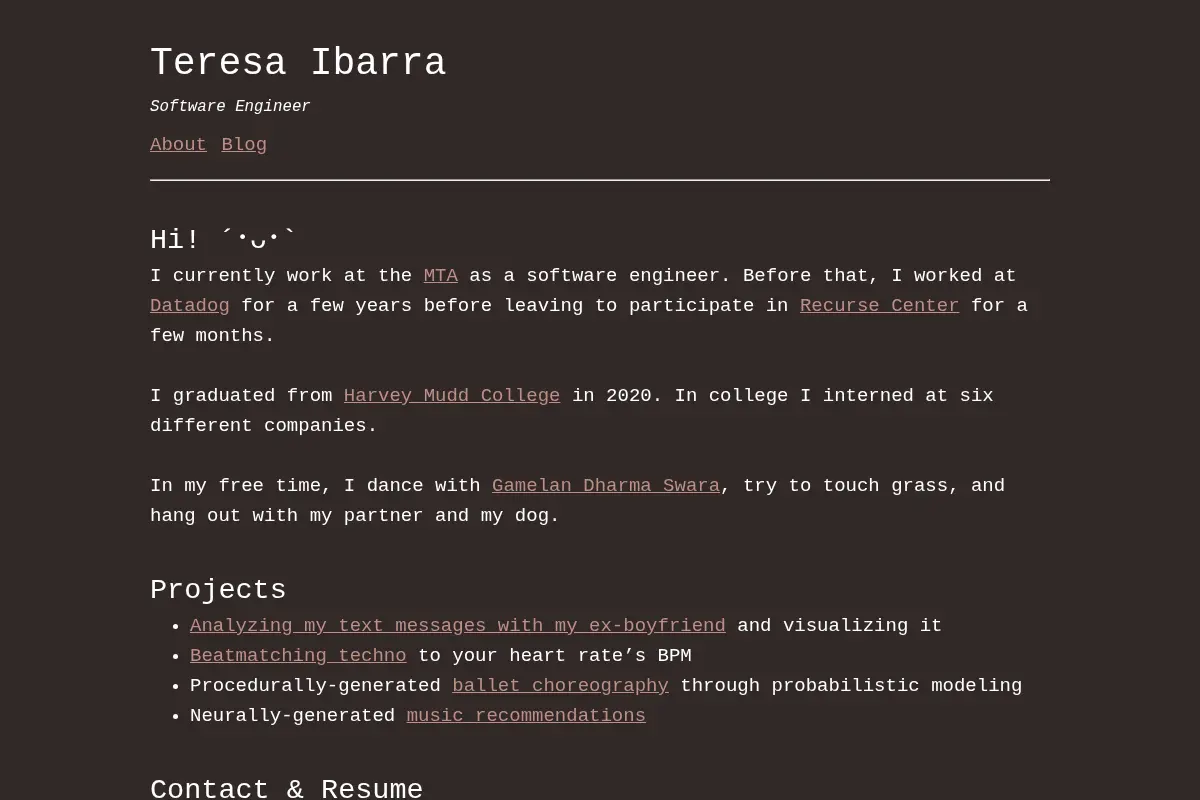Click the Teresa Ibarra site title
Viewport: 1200px width, 800px height.
[x=298, y=63]
